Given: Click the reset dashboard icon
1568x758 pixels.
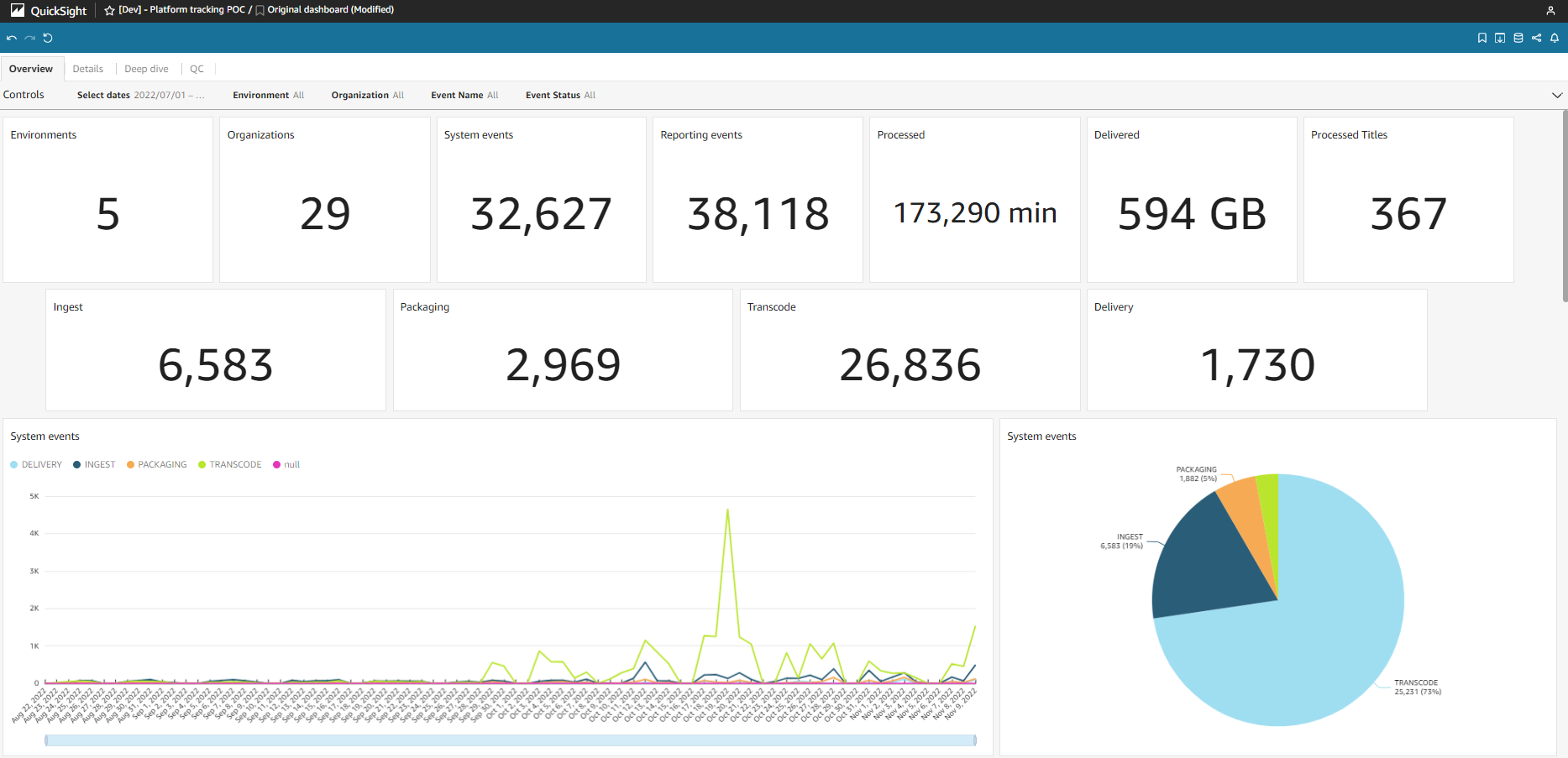Looking at the screenshot, I should [x=48, y=38].
